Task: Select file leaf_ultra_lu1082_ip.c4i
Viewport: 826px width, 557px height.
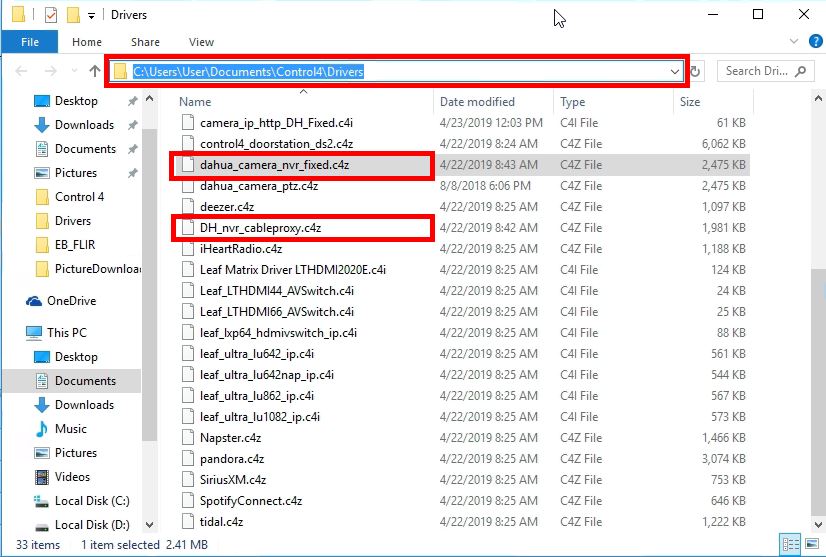Action: [260, 417]
